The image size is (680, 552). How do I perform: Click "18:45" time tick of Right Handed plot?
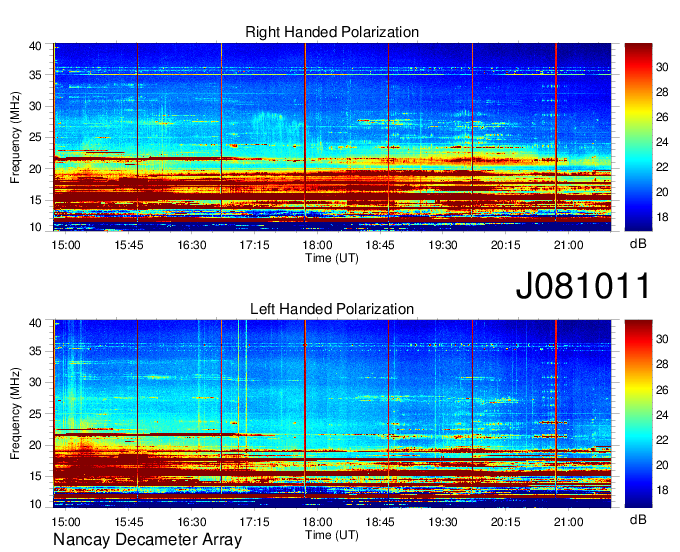coord(380,245)
